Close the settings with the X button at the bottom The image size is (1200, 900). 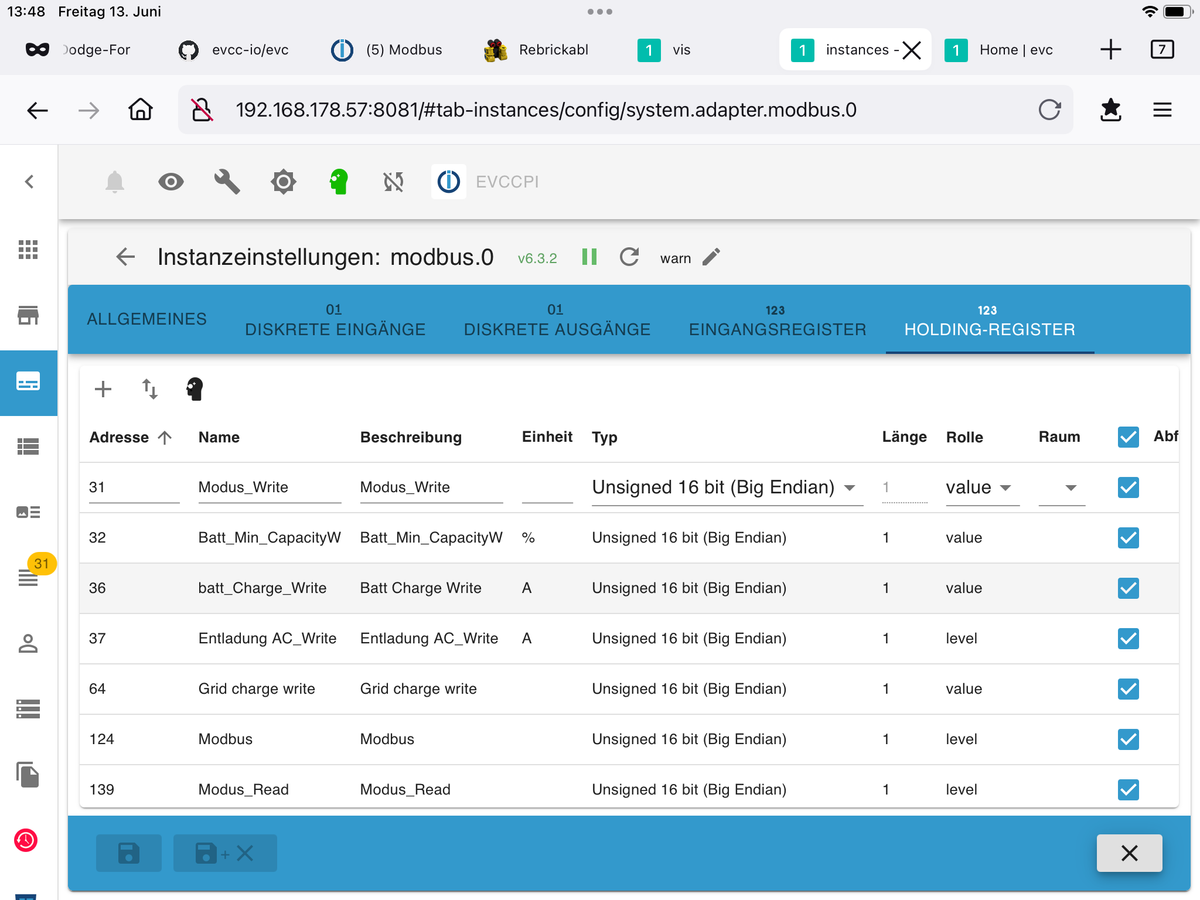1129,853
